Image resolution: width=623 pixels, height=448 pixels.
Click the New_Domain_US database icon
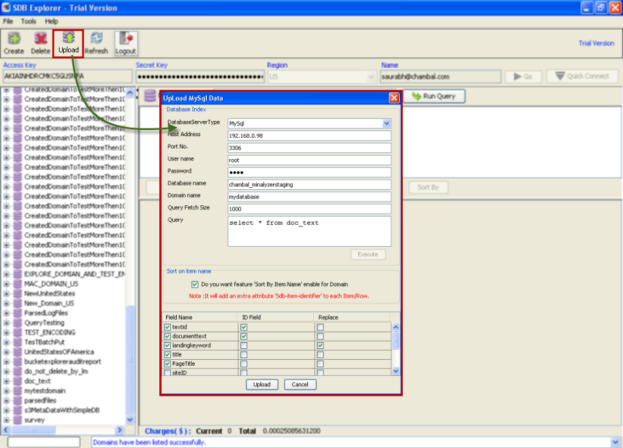tap(17, 303)
